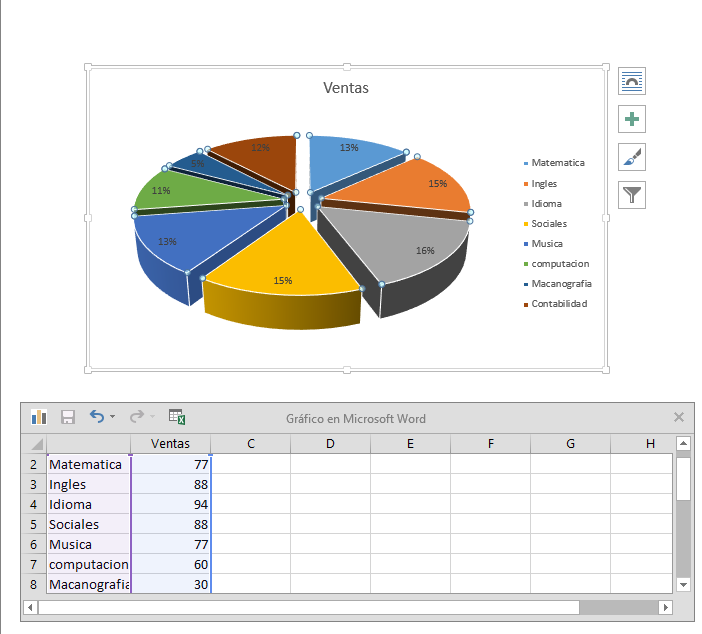Select Contabilidad legend entry

click(x=556, y=304)
